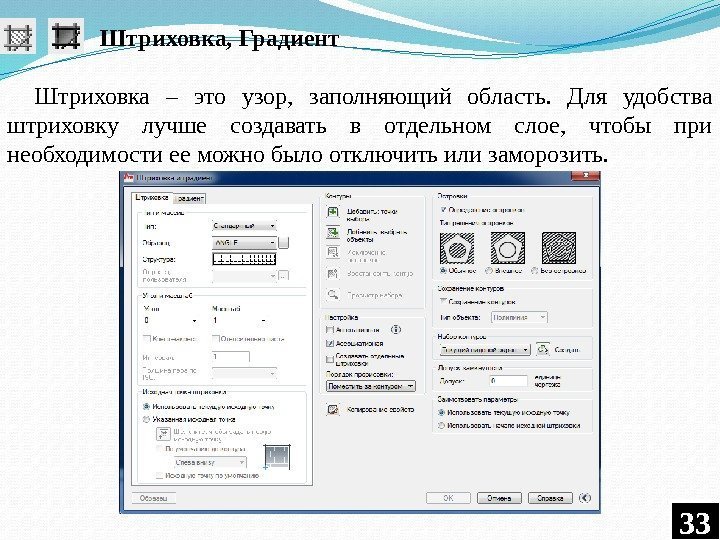Screen dimensions: 720x540
Task: Switch to the Штриховка tab
Action: click(152, 198)
